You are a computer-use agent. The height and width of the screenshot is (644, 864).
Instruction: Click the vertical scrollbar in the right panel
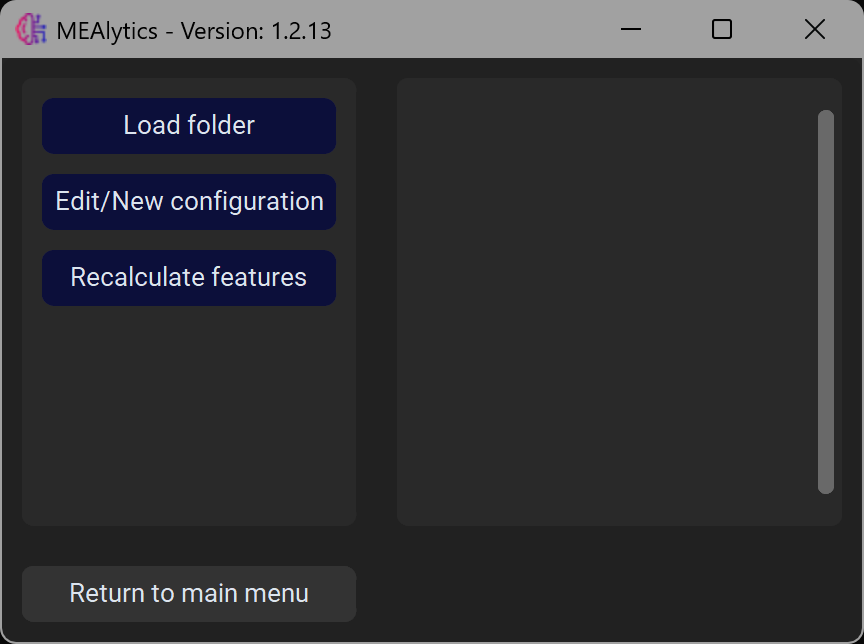825,300
